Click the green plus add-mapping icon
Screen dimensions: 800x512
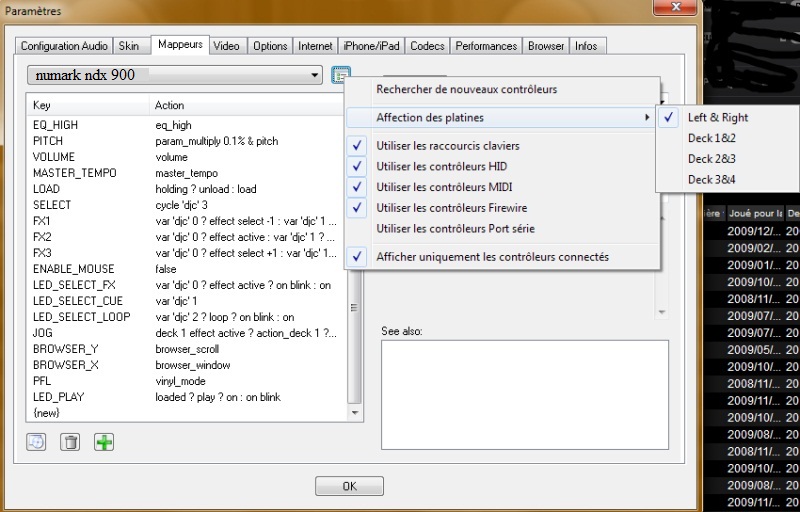point(104,442)
